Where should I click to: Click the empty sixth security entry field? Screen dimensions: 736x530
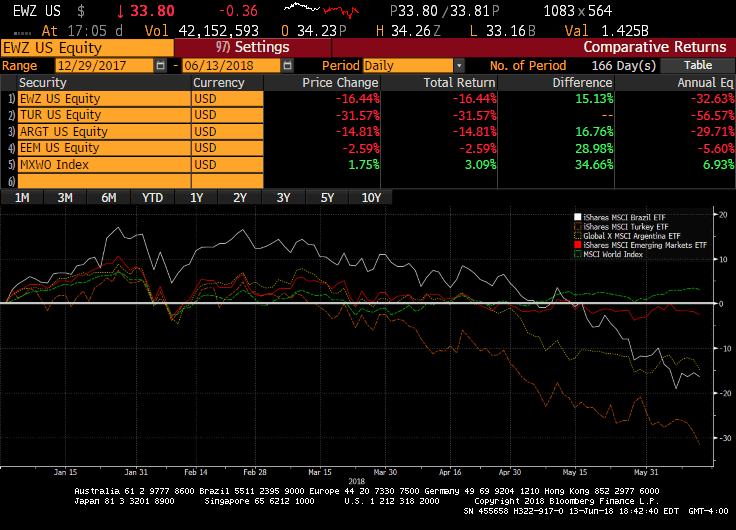coord(104,181)
